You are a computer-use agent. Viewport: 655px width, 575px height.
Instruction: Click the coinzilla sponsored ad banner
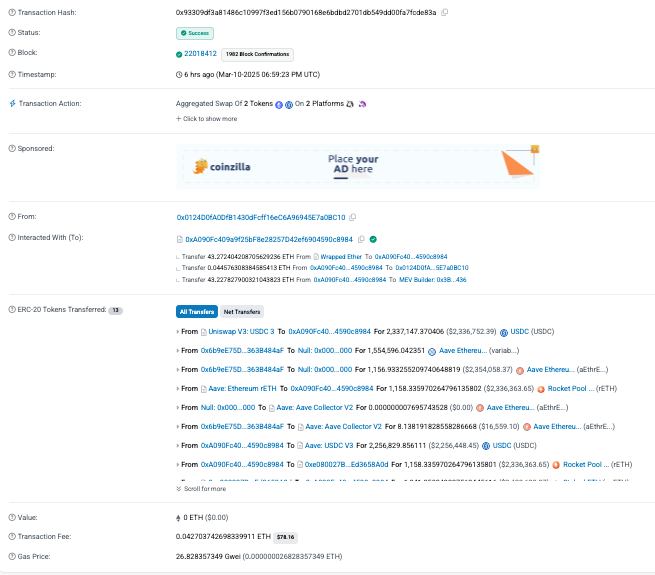coord(358,166)
